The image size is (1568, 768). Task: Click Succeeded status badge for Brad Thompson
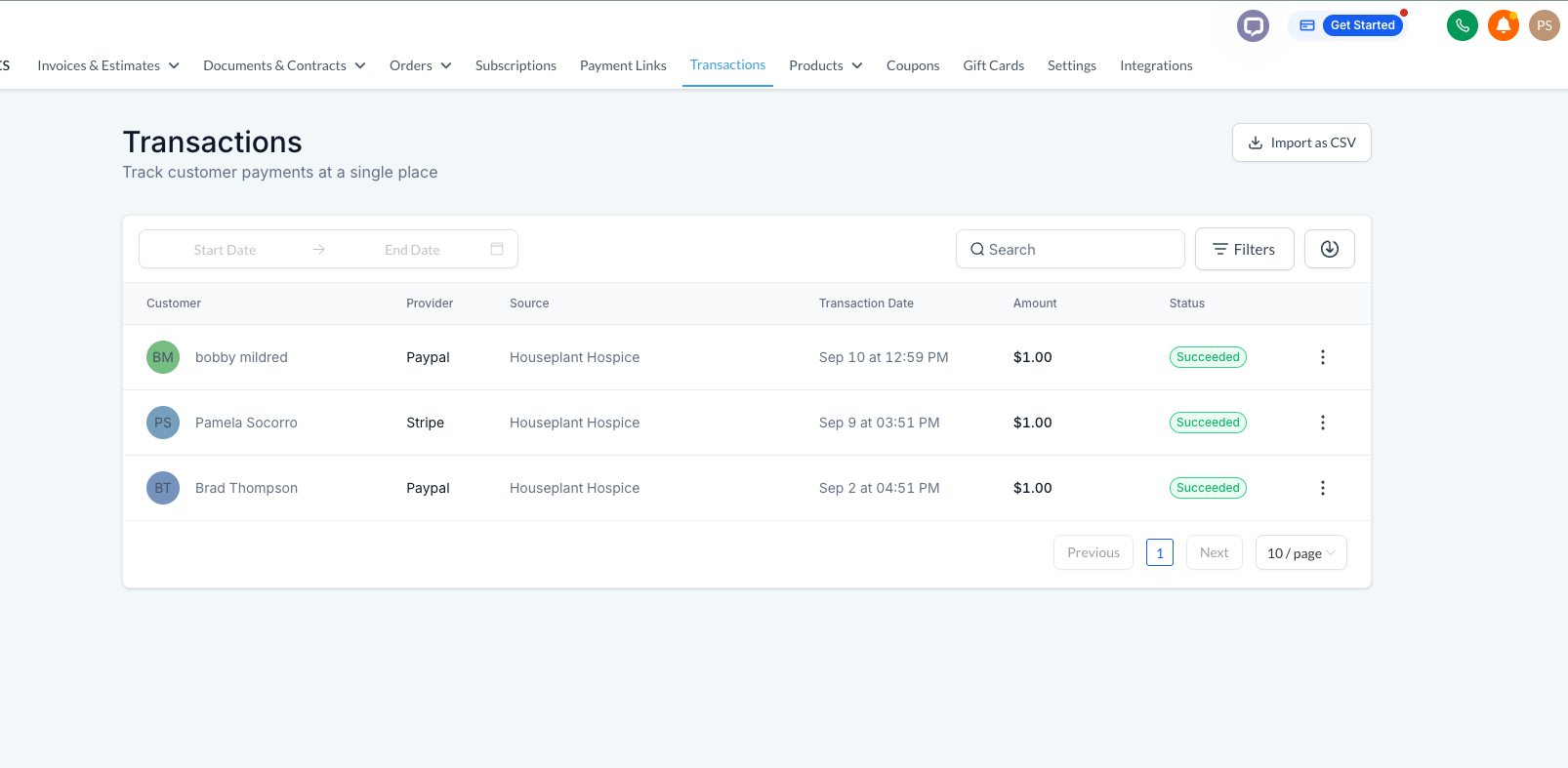tap(1208, 488)
